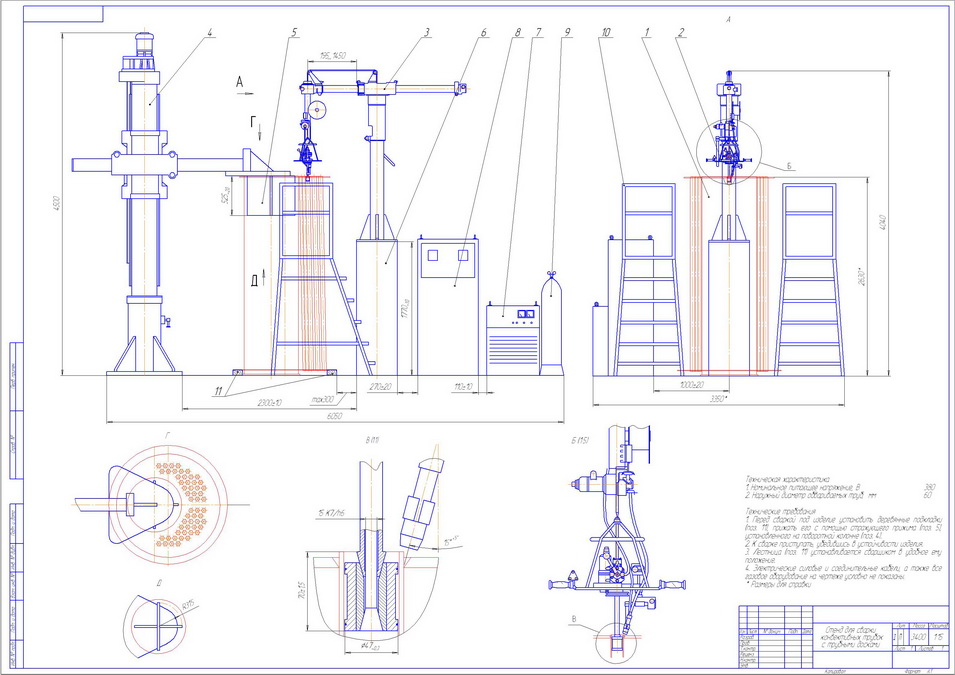Select the 4500 overall height dimension
Screen dimensions: 955x675
(55, 203)
